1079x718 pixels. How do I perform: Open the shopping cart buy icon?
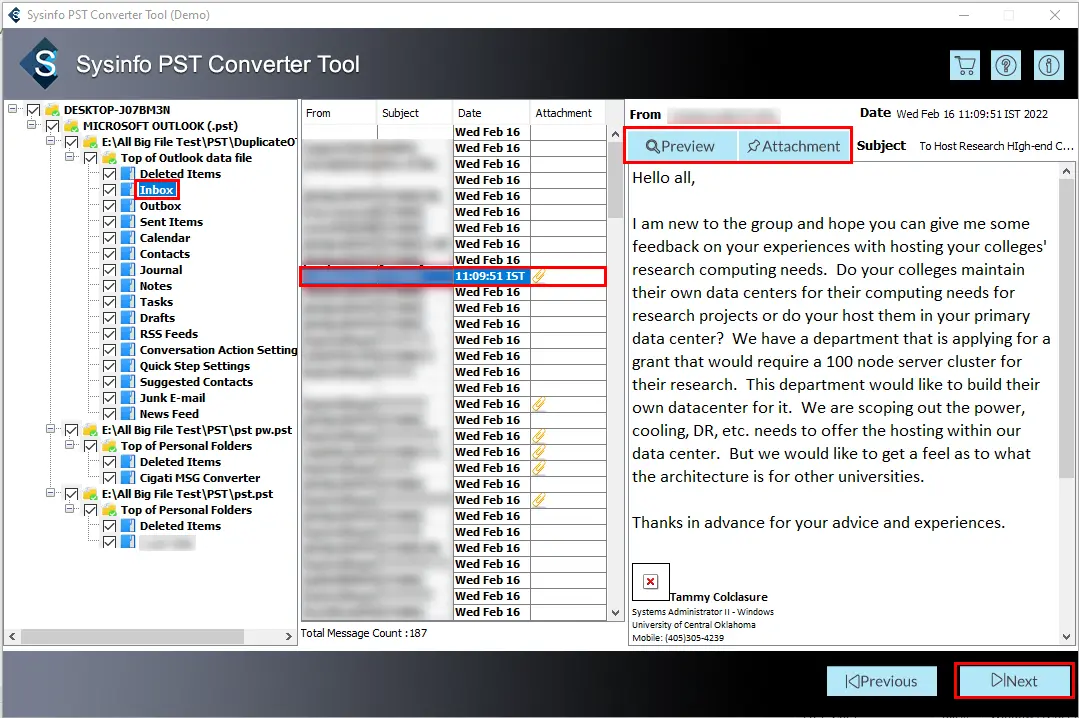pyautogui.click(x=965, y=66)
